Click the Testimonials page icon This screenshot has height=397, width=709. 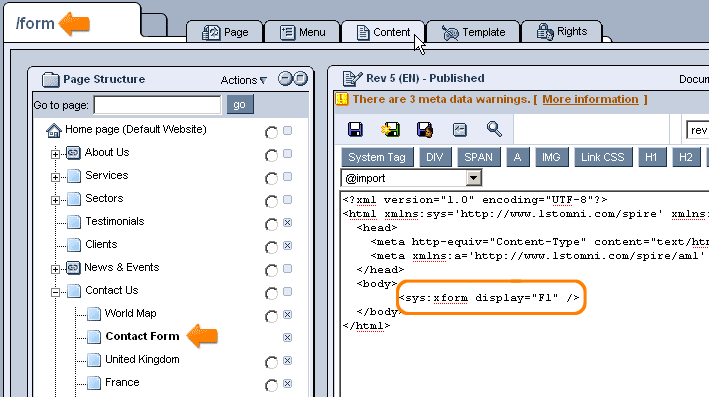click(74, 222)
